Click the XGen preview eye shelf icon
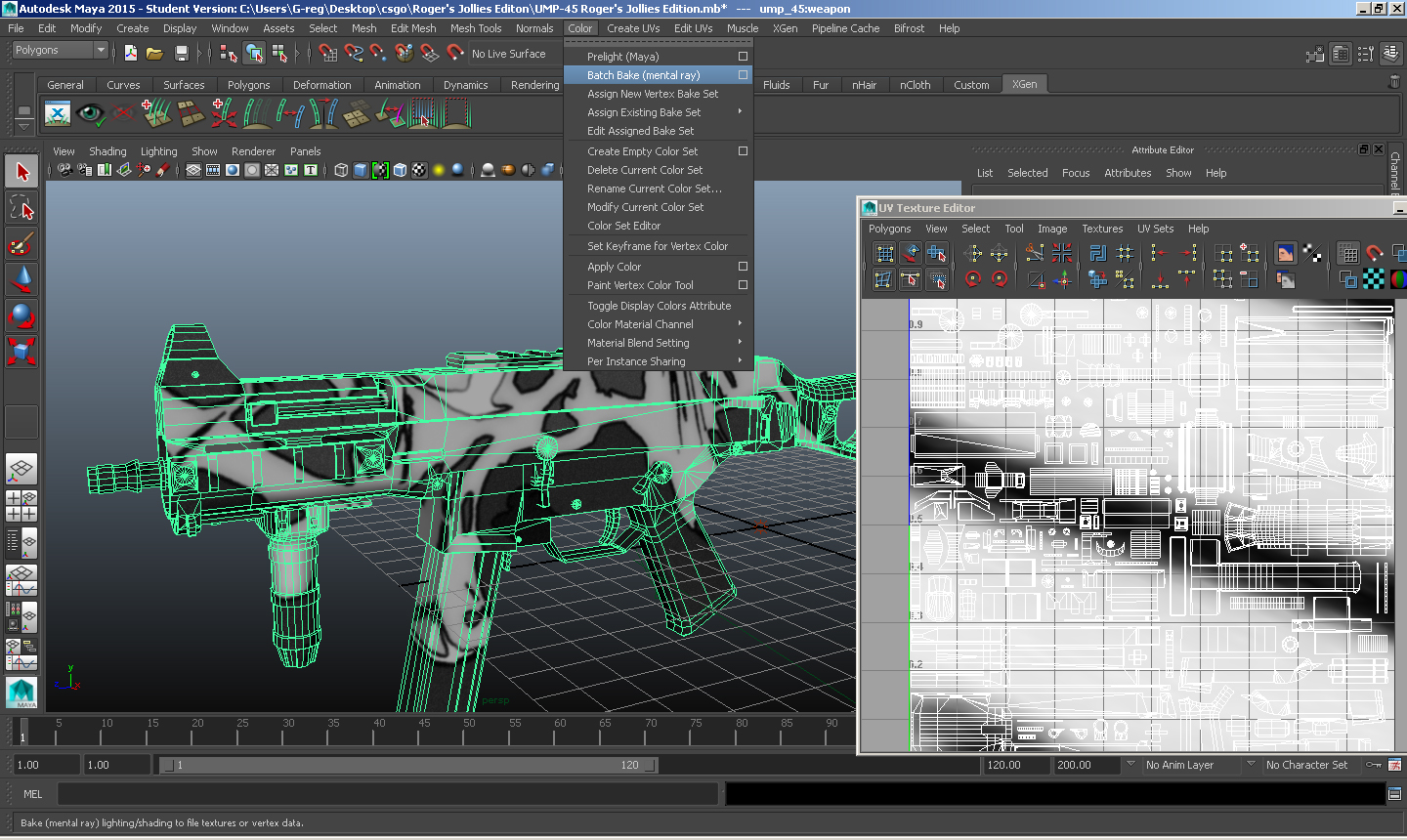The height and width of the screenshot is (840, 1407). tap(91, 114)
